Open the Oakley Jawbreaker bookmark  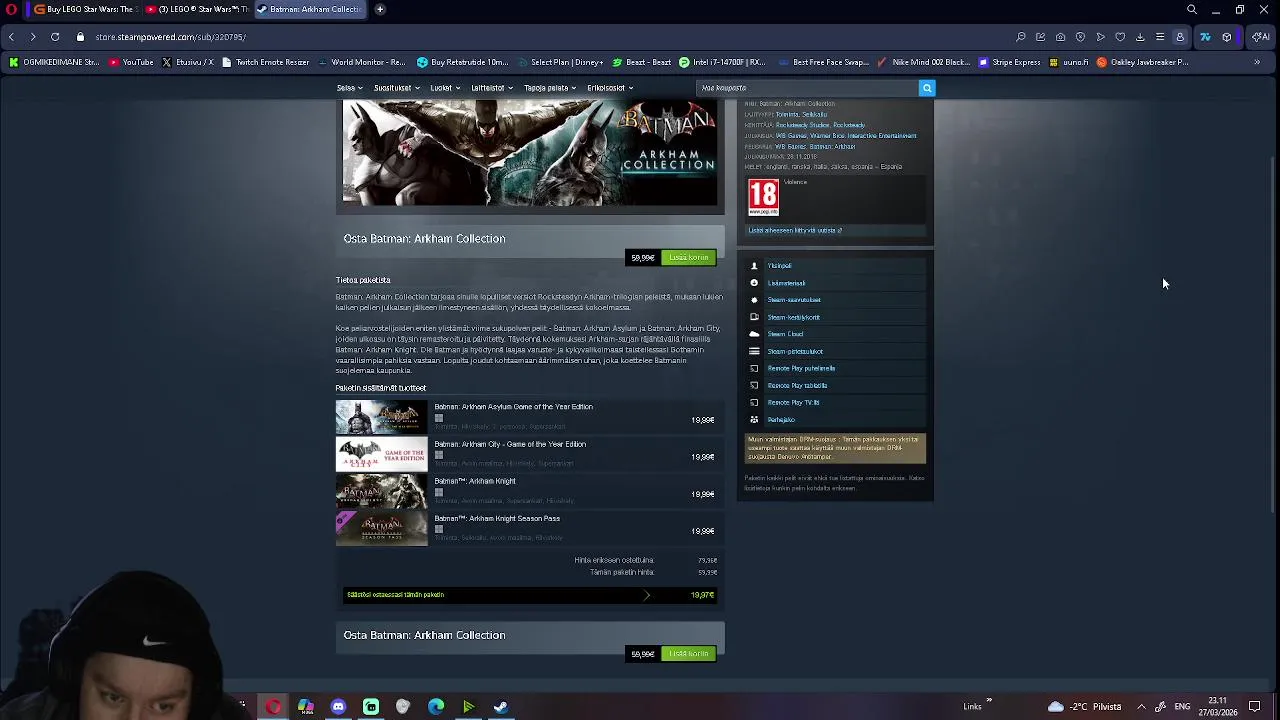[x=1142, y=62]
